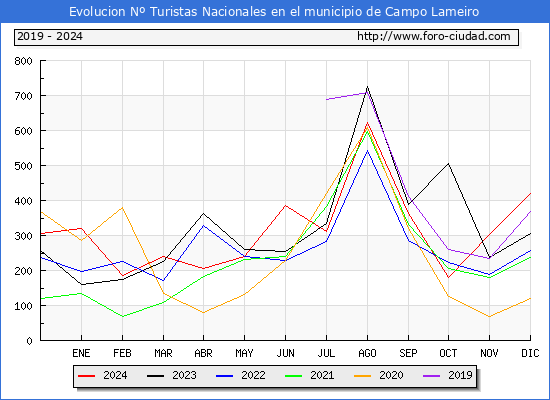
Task: Click the 700 value on the vertical axis
Action: (23, 96)
